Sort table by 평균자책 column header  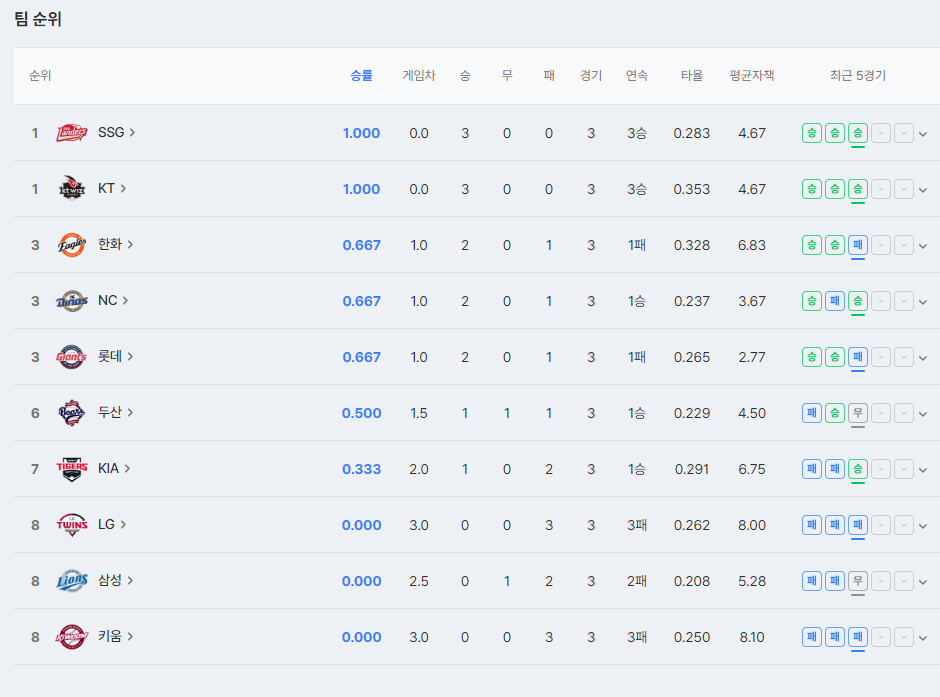pyautogui.click(x=752, y=76)
